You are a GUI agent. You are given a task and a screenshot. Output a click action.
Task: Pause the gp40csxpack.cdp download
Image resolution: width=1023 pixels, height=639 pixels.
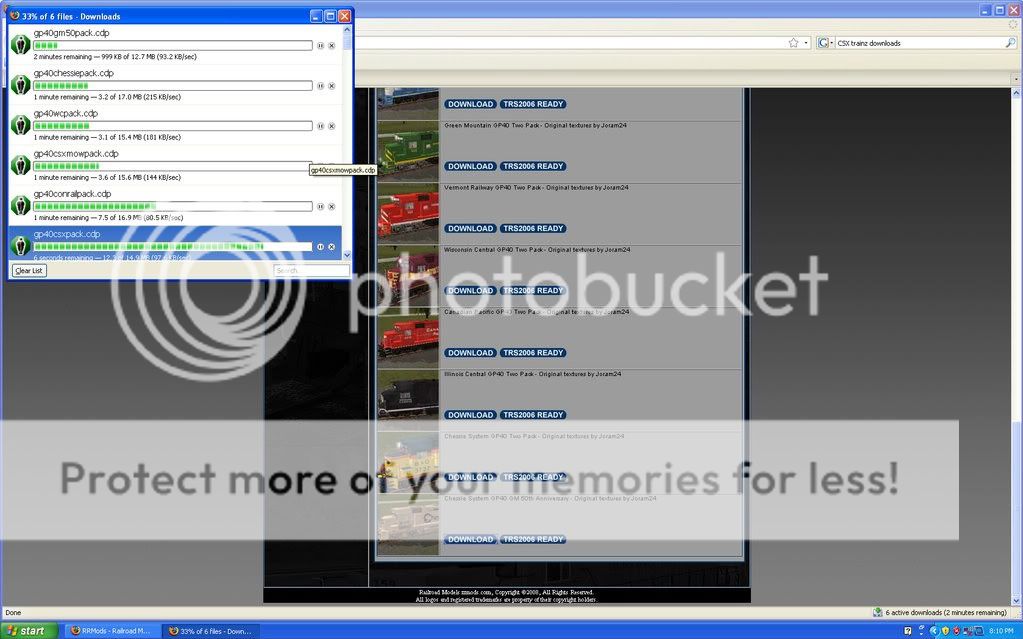[320, 247]
